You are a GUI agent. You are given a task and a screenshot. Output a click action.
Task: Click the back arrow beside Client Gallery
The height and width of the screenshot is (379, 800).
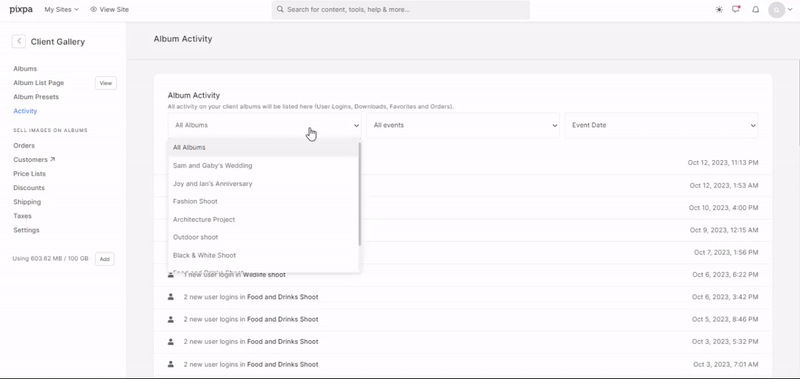pos(19,41)
